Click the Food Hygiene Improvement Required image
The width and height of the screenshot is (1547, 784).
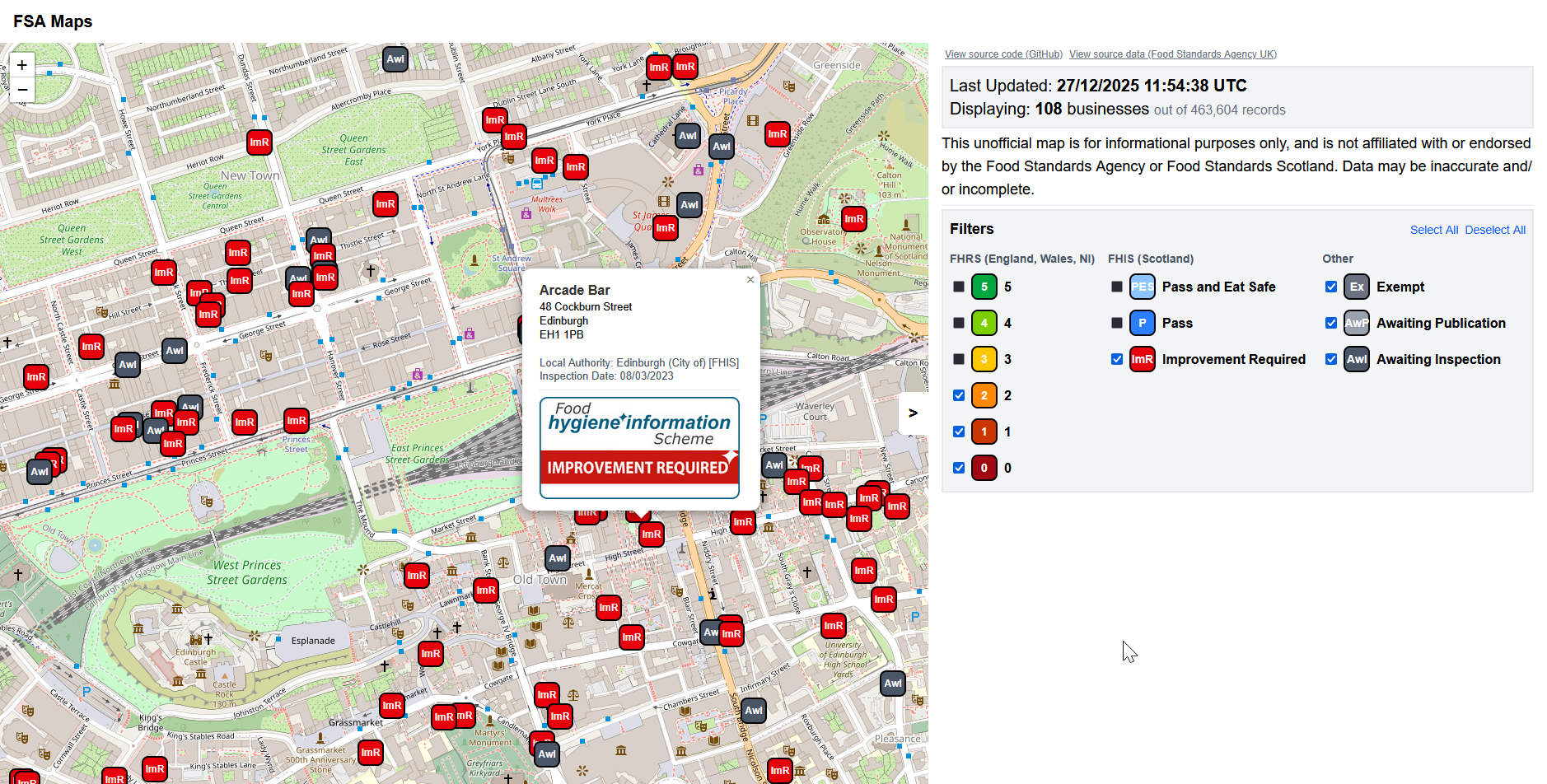[639, 447]
